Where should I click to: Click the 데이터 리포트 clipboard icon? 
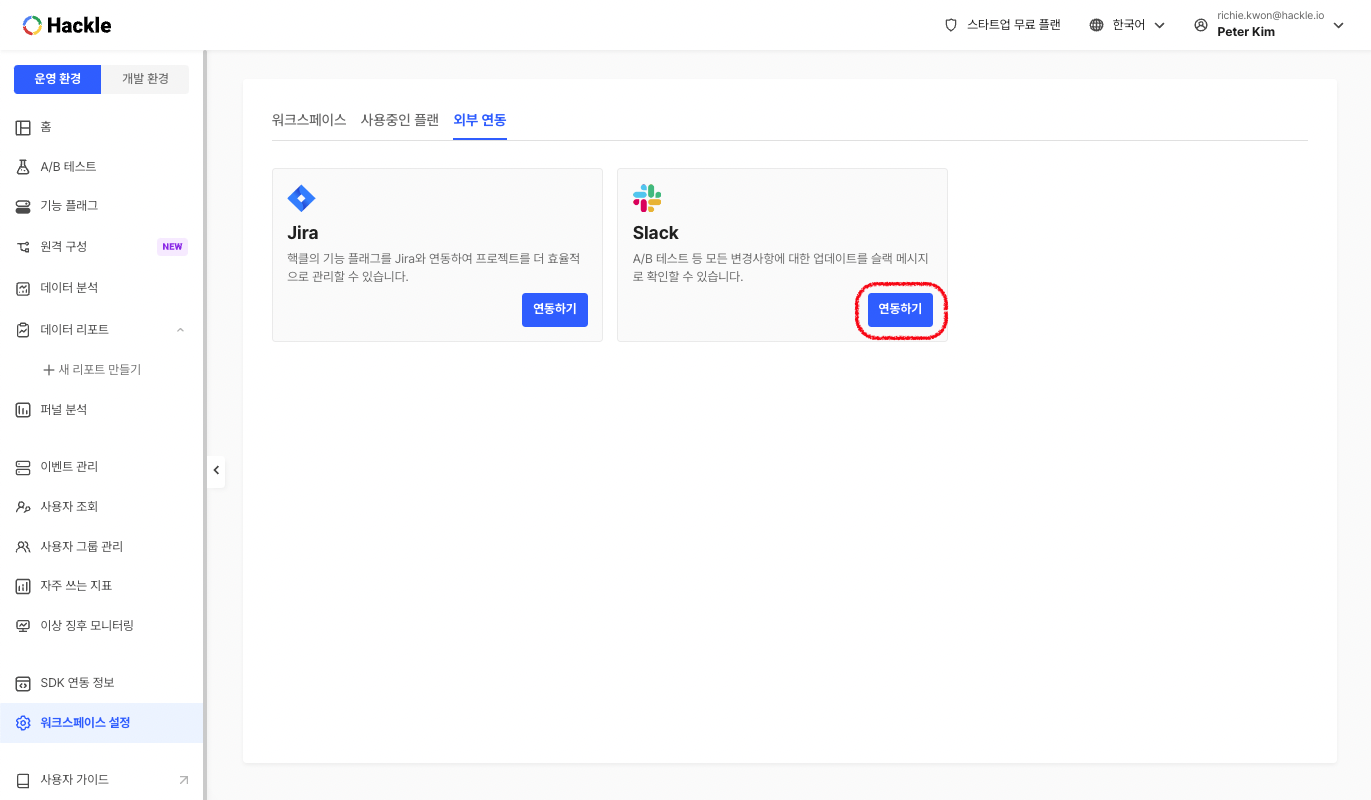[23, 330]
